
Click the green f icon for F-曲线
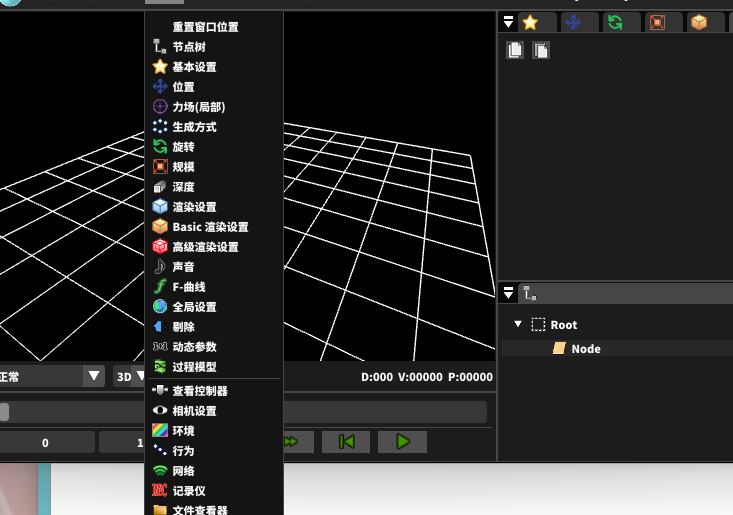coord(160,286)
